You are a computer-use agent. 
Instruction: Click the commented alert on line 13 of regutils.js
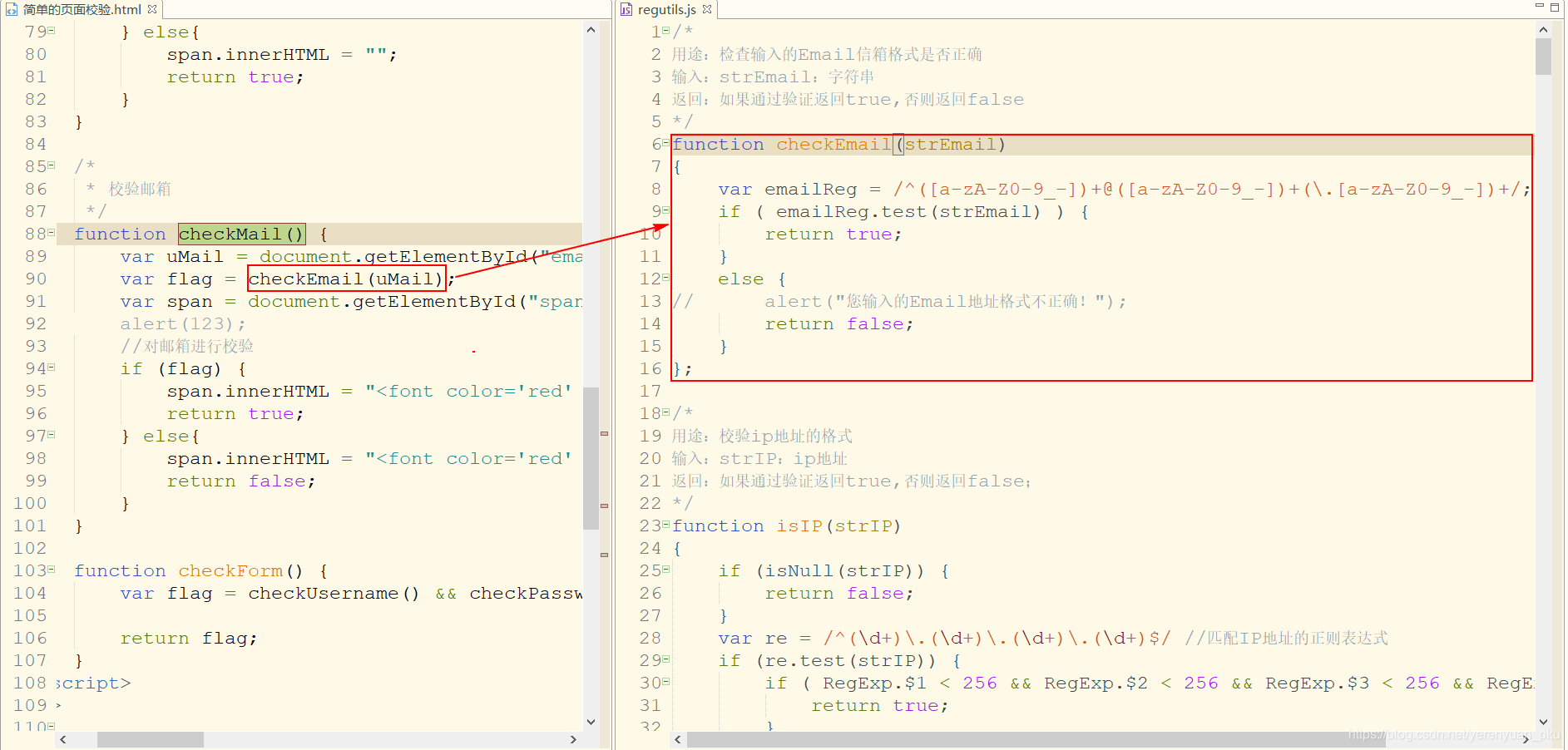(946, 301)
